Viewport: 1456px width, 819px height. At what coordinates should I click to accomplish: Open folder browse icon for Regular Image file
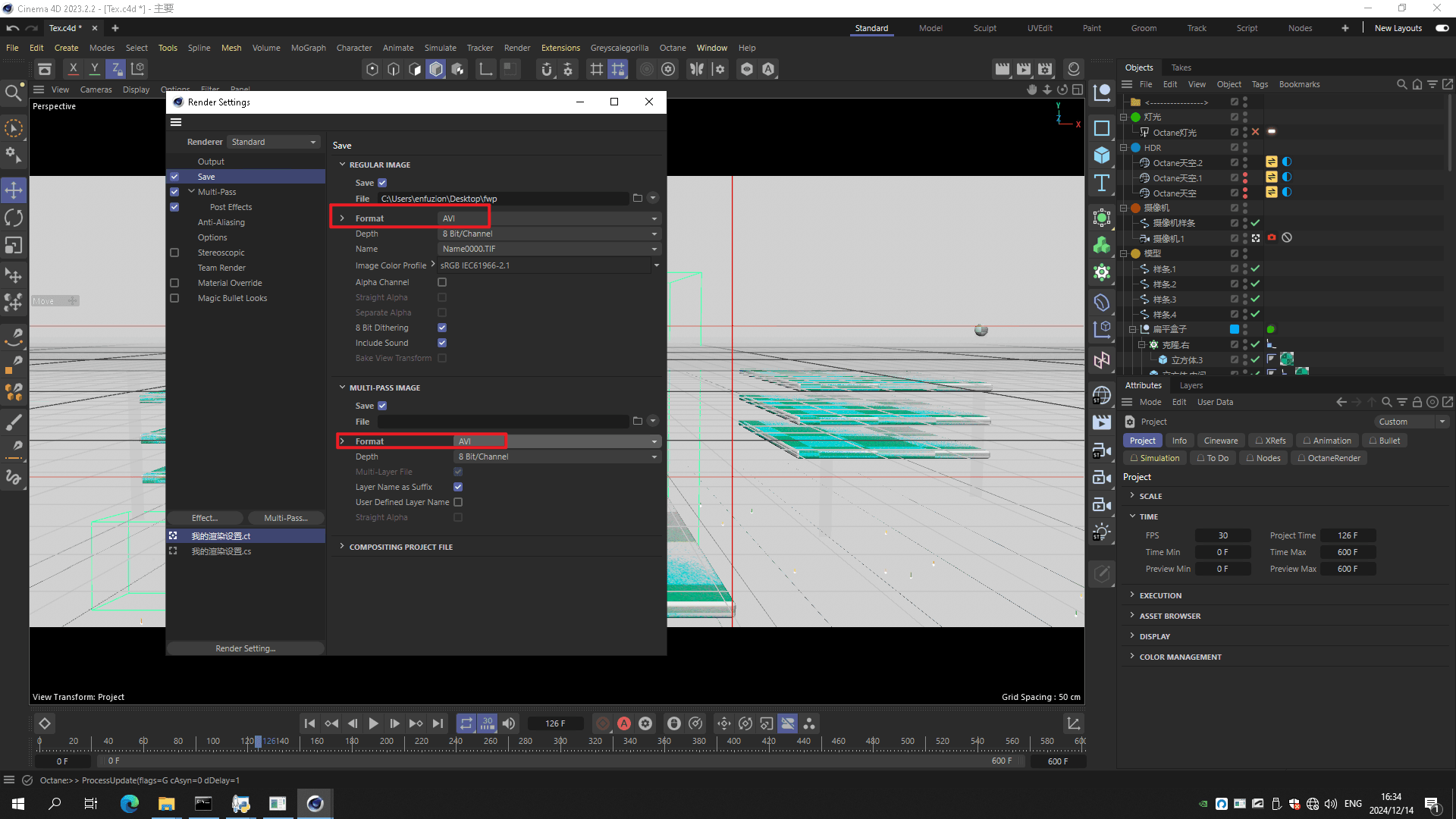[637, 199]
